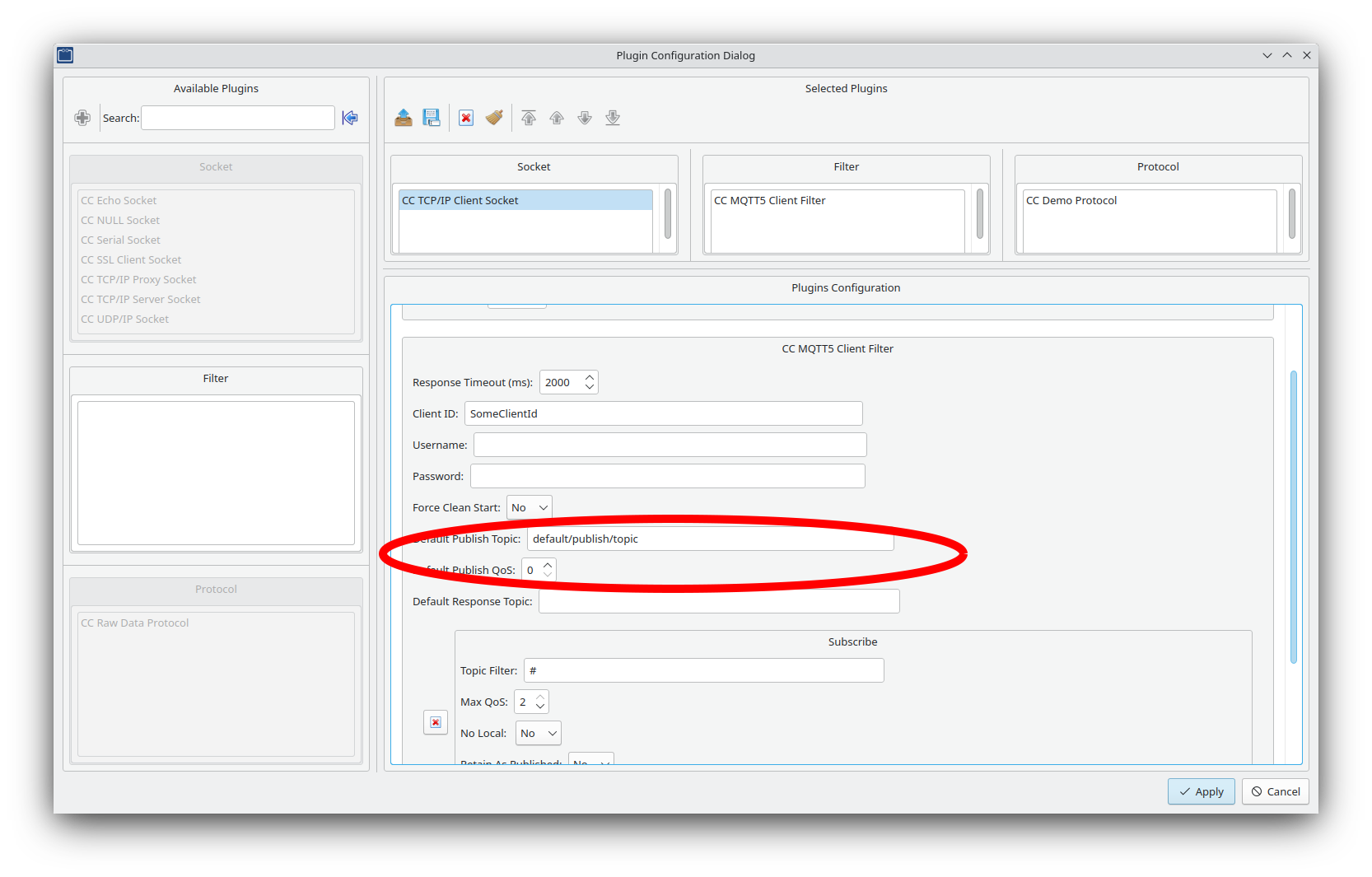Load a plugin configuration via the archive icon

coord(404,118)
